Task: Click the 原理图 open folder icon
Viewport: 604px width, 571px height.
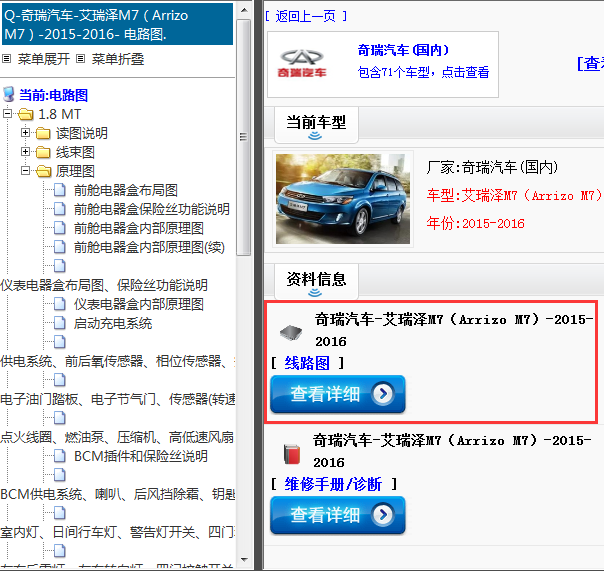Action: pyautogui.click(x=44, y=171)
